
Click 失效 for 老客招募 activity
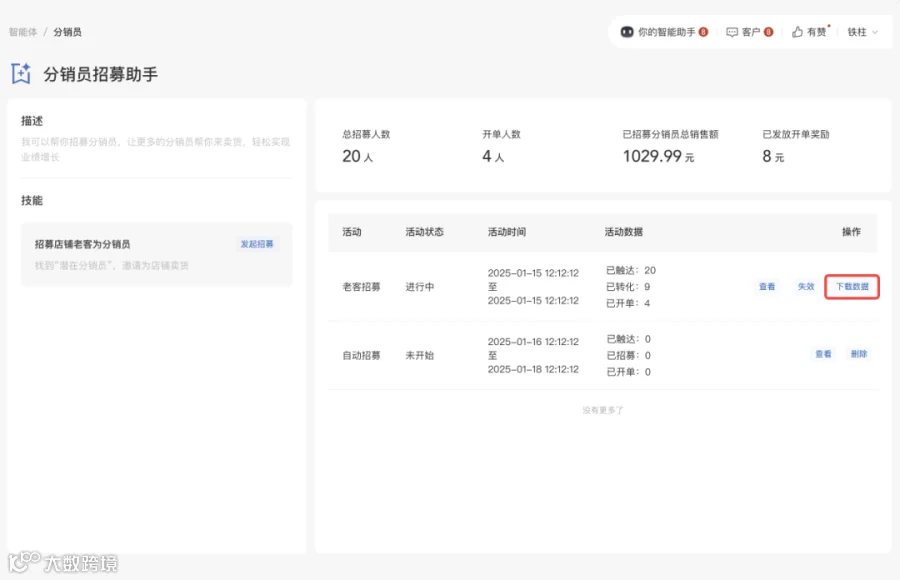[x=806, y=287]
